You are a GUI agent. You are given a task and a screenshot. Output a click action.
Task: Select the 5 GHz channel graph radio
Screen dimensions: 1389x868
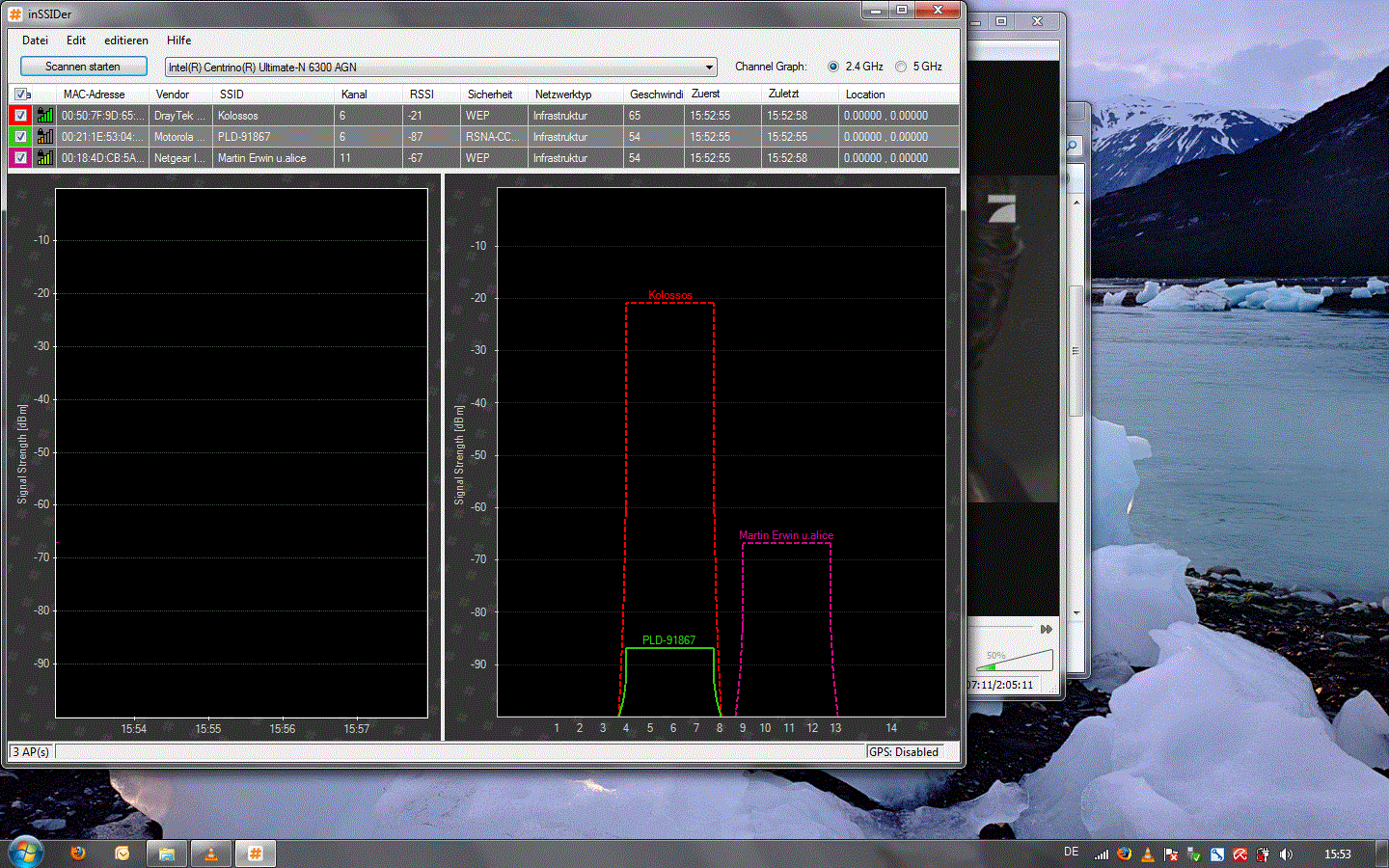pyautogui.click(x=901, y=67)
